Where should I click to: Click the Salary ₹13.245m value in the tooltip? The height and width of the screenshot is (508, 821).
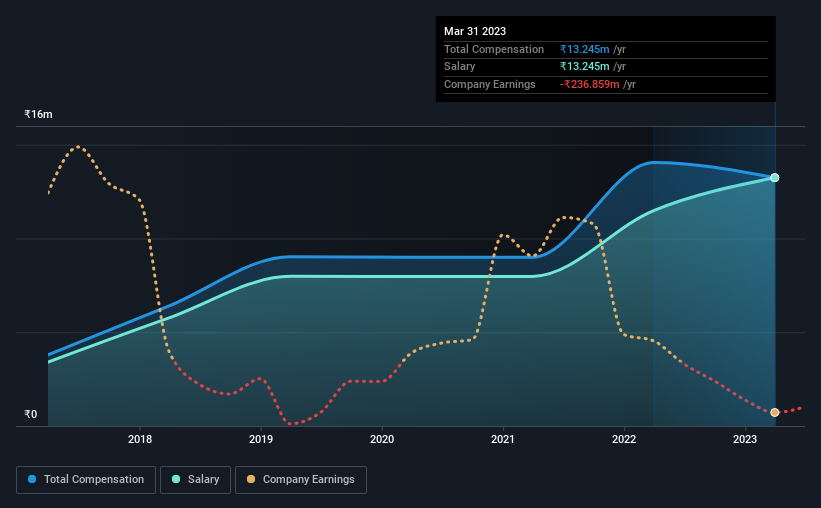pos(584,67)
